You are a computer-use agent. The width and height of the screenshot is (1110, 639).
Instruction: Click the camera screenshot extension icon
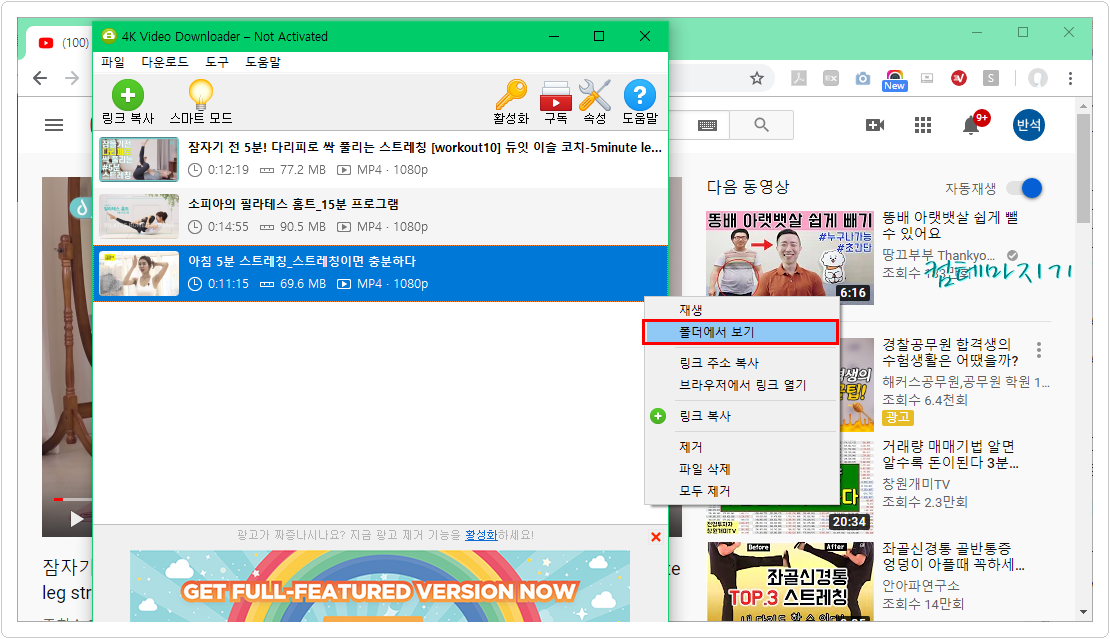pos(862,78)
